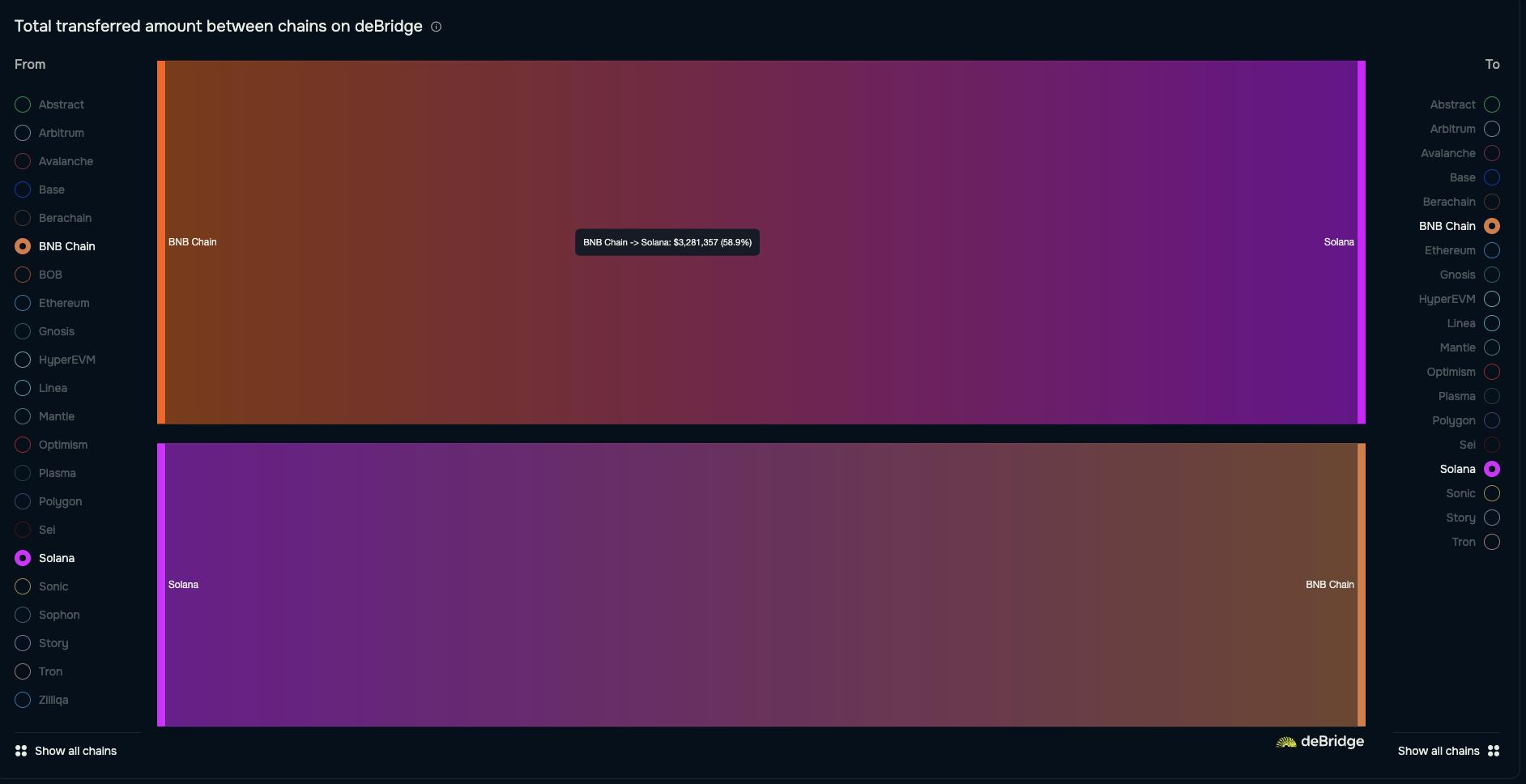Expand left Show all chains list
Image resolution: width=1526 pixels, height=784 pixels.
[75, 751]
